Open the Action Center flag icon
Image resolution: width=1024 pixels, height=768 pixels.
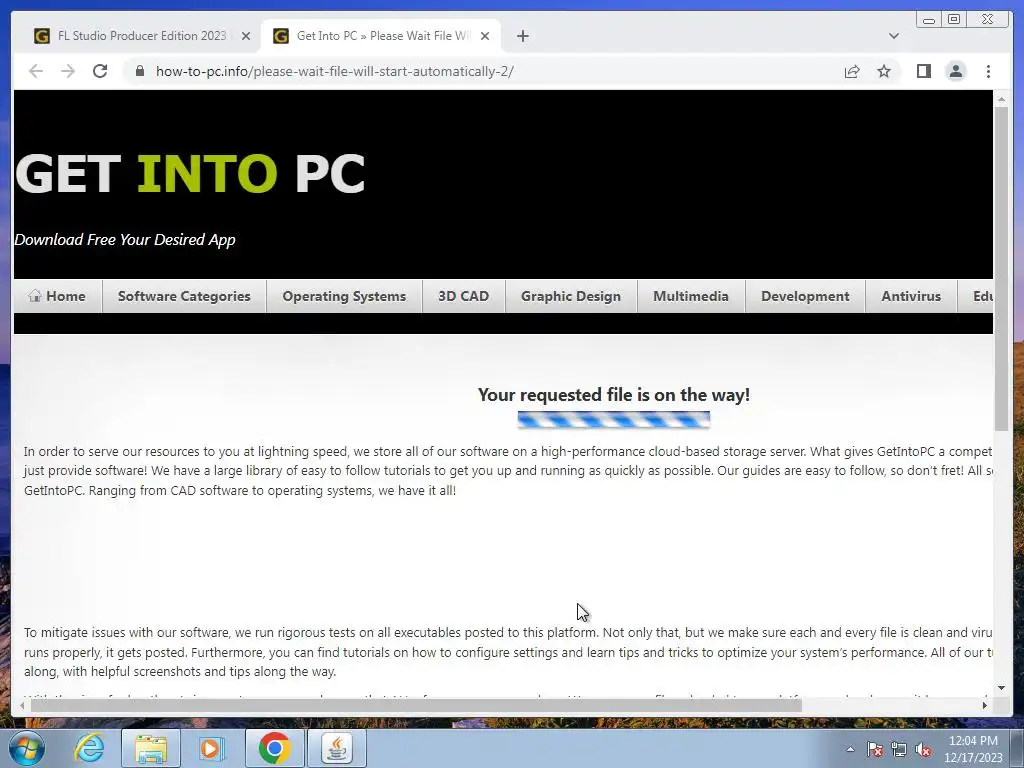tap(875, 749)
